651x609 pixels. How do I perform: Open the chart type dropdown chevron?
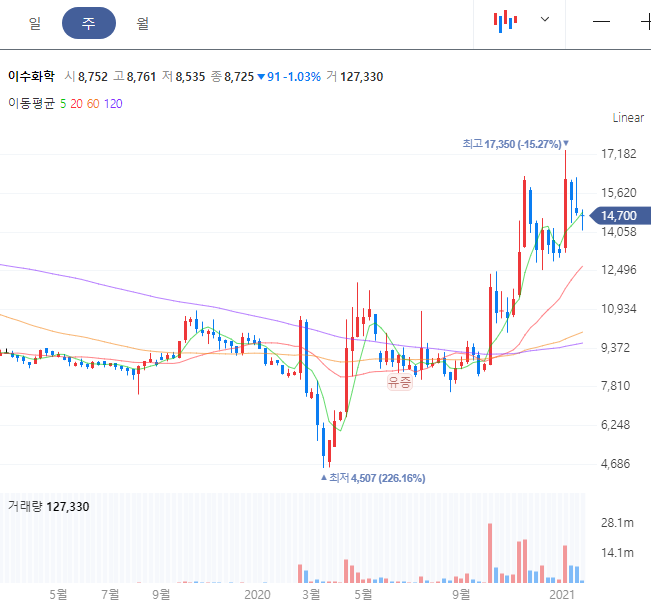coord(545,19)
